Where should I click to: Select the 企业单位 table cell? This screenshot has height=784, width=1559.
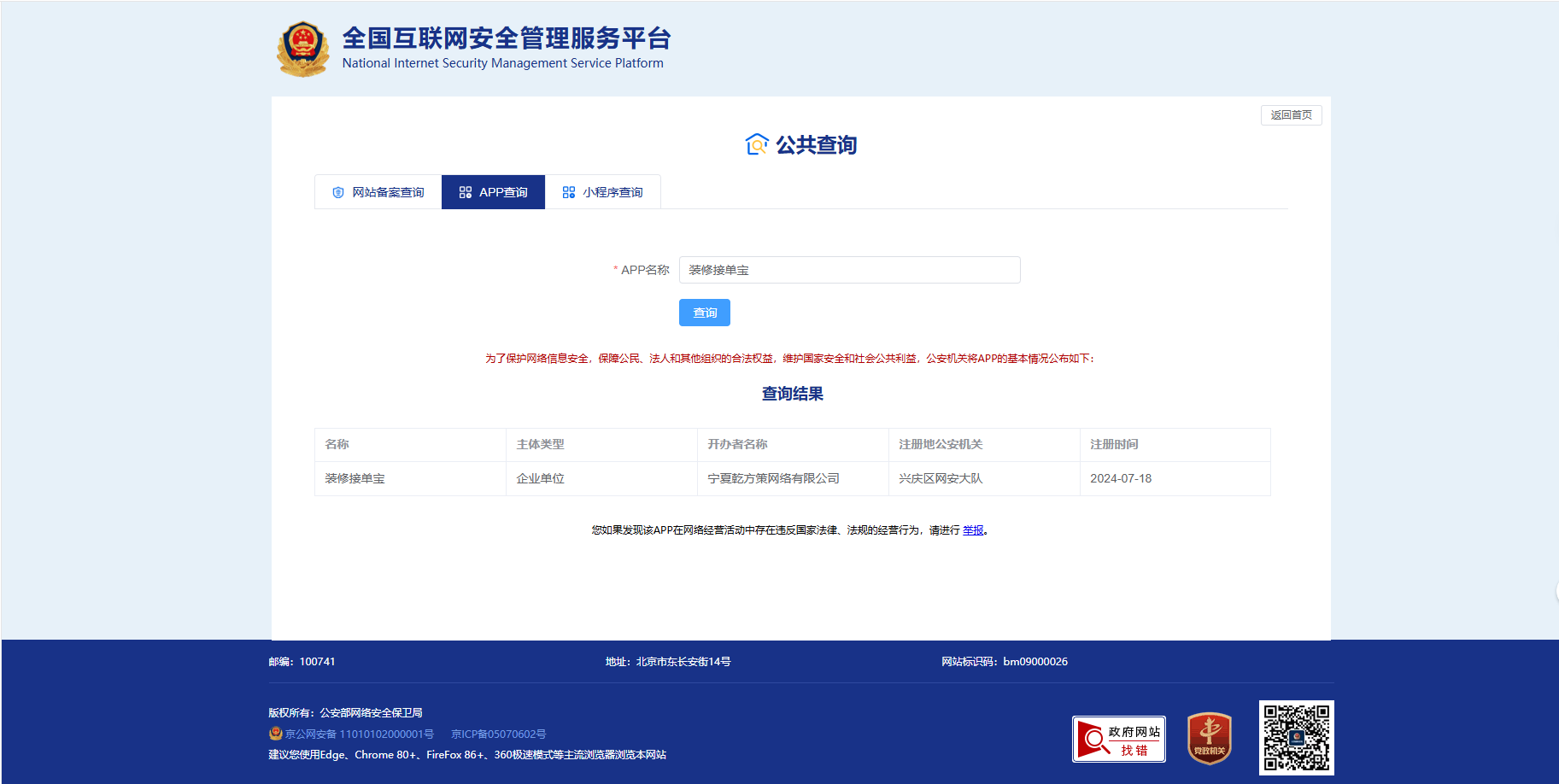601,478
